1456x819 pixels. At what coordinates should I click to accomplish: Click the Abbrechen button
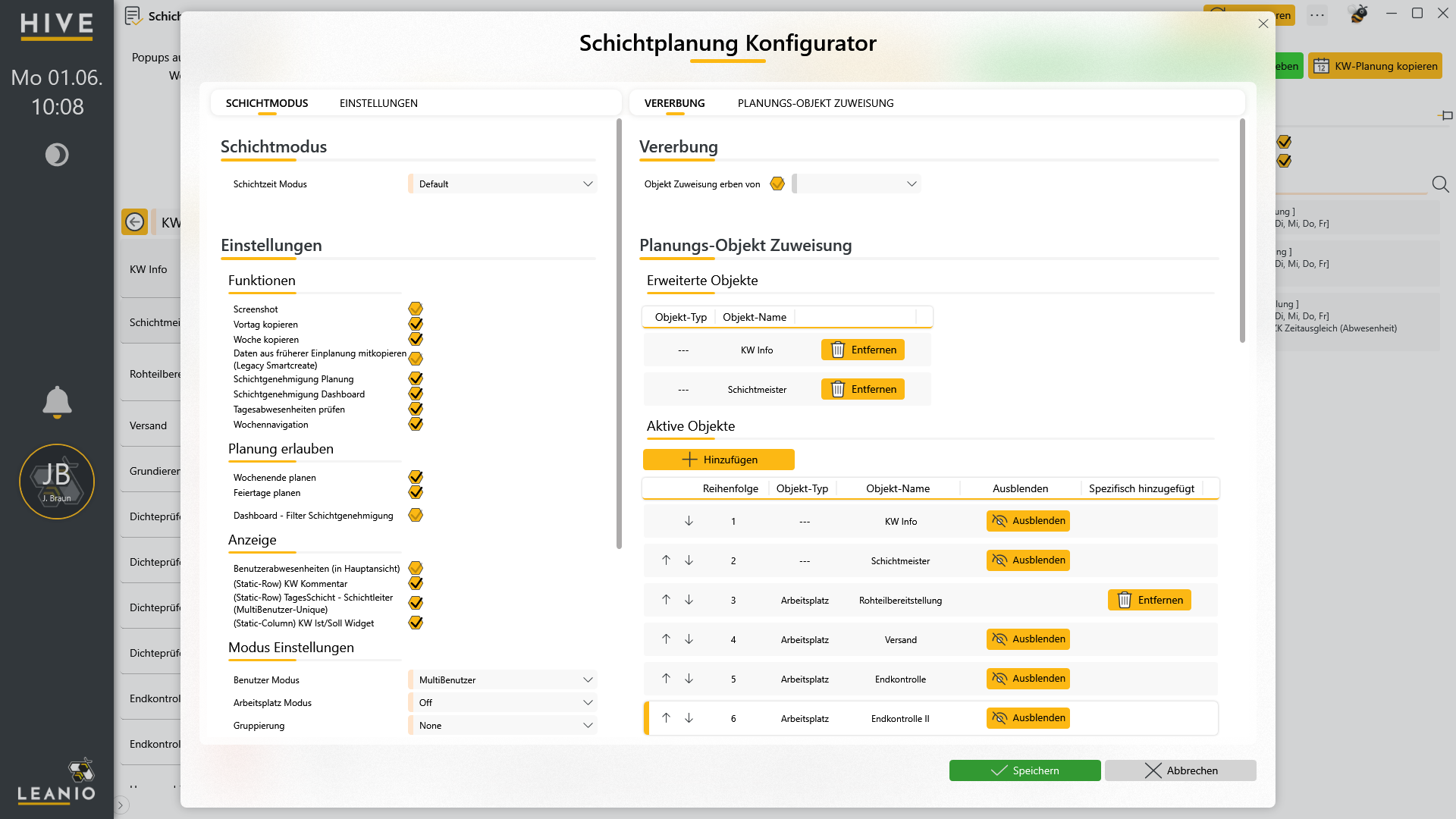click(x=1181, y=770)
